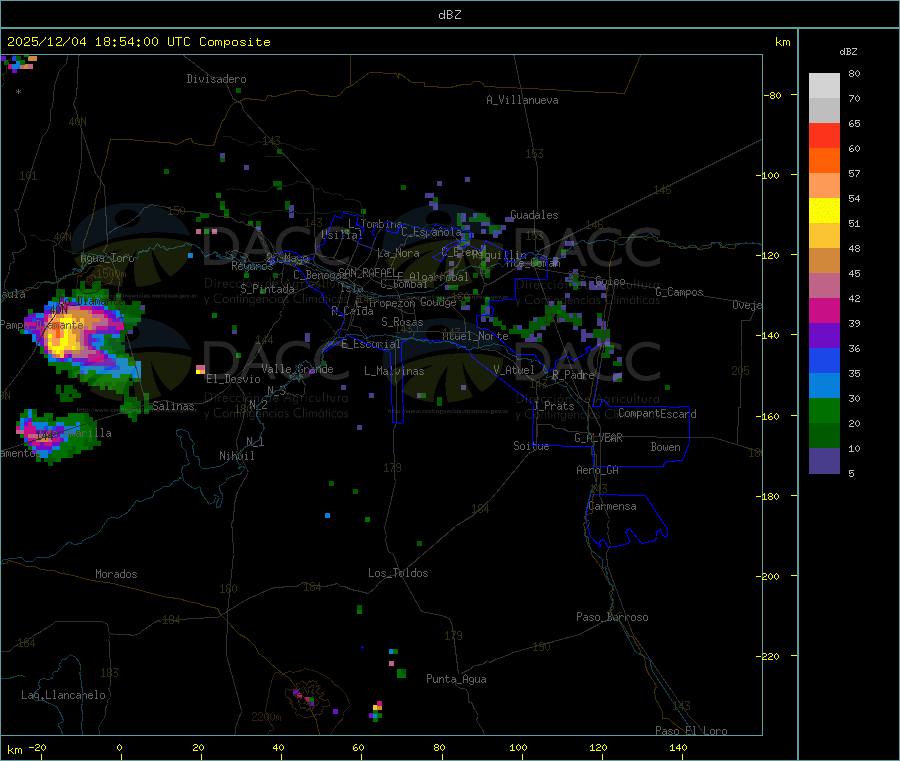This screenshot has width=900, height=761.
Task: Click the R_Padre label
Action: [573, 375]
